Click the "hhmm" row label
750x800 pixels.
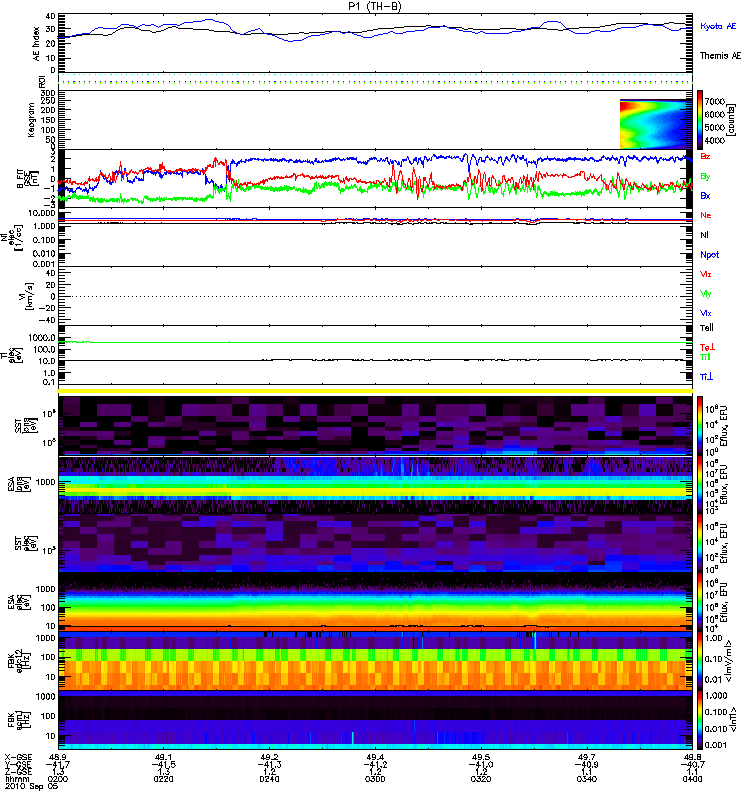(x=16, y=779)
